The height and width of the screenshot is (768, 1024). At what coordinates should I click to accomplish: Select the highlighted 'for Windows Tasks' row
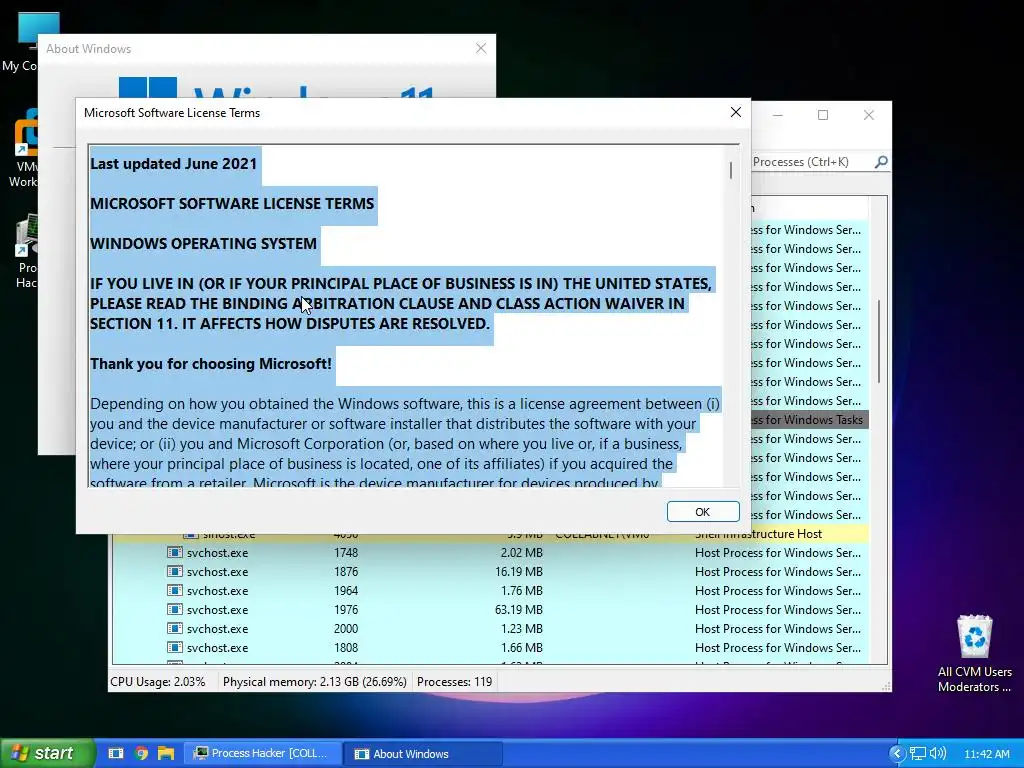point(809,419)
